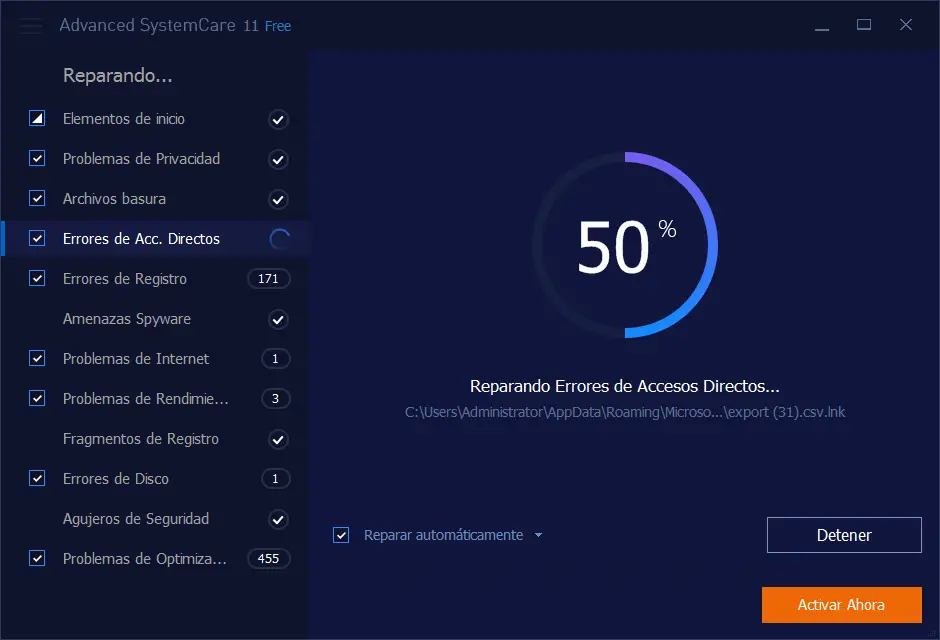The image size is (940, 640).
Task: Uncheck Problemas de Optimización checkbox
Action: coord(37,558)
